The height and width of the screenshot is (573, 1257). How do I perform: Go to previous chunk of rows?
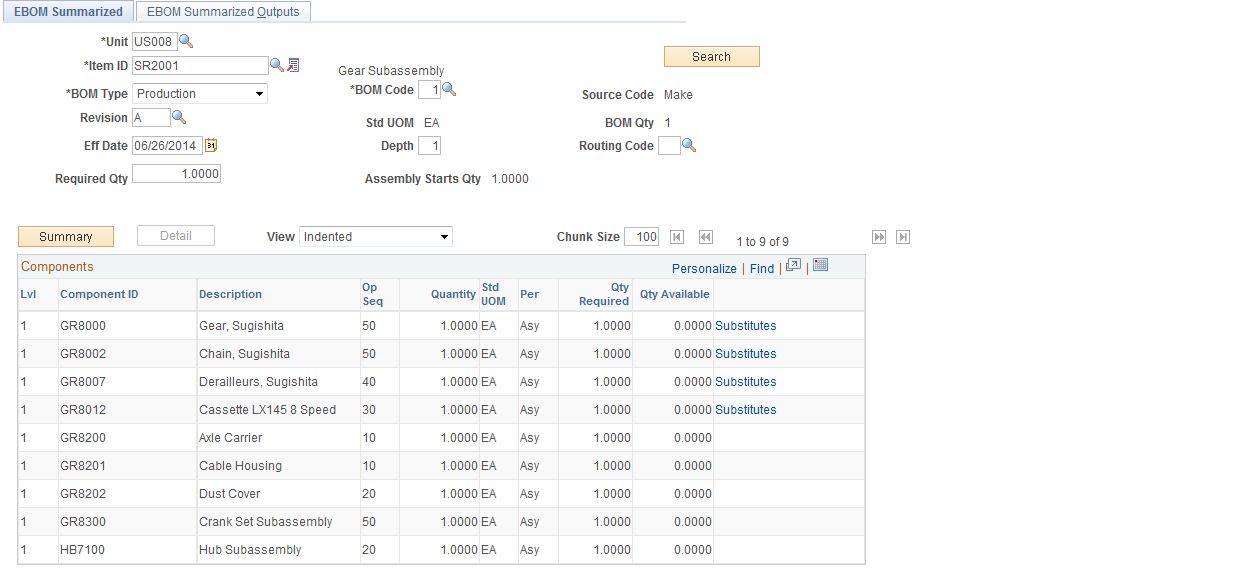click(706, 237)
